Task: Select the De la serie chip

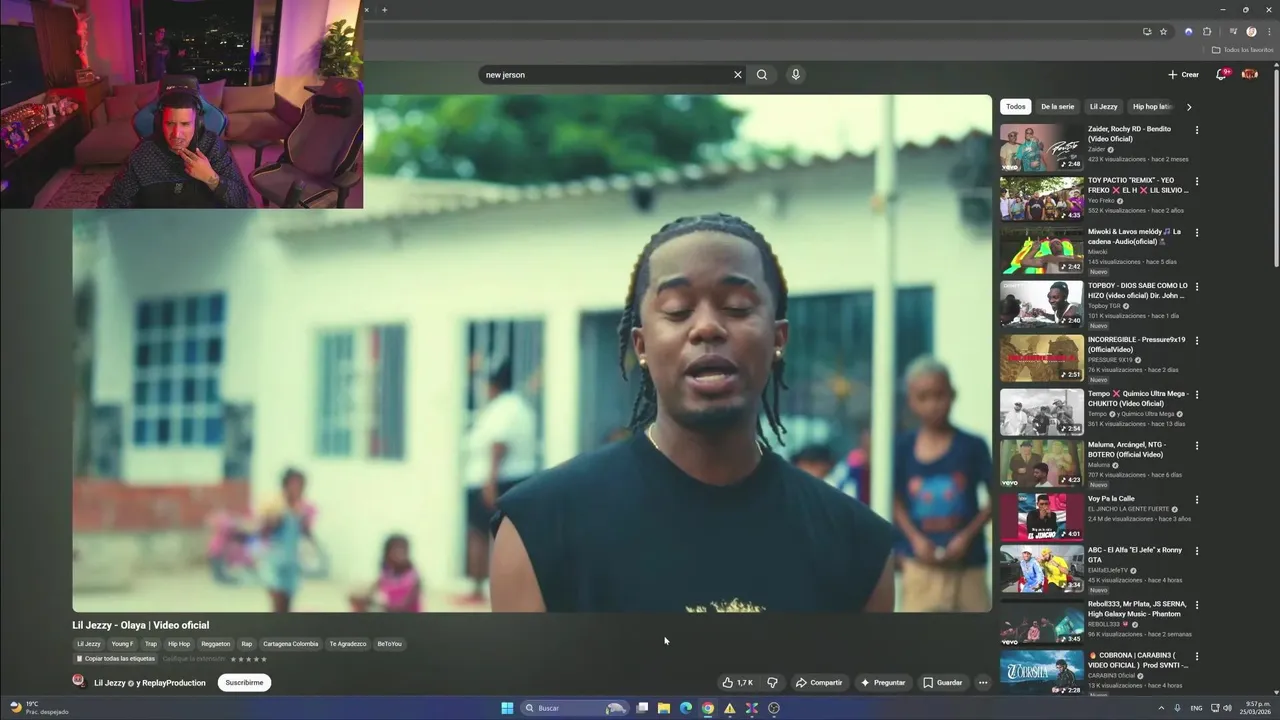Action: 1057,106
